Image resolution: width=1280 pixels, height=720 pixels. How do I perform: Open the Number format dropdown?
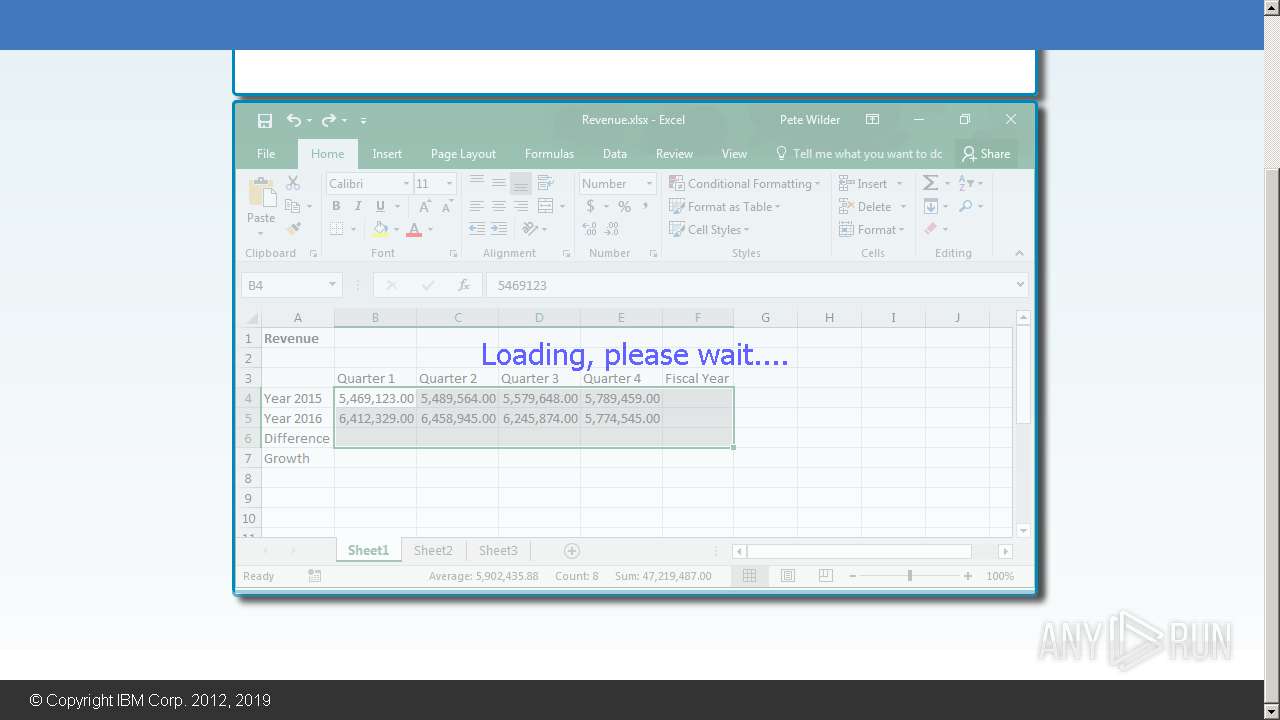tap(649, 184)
